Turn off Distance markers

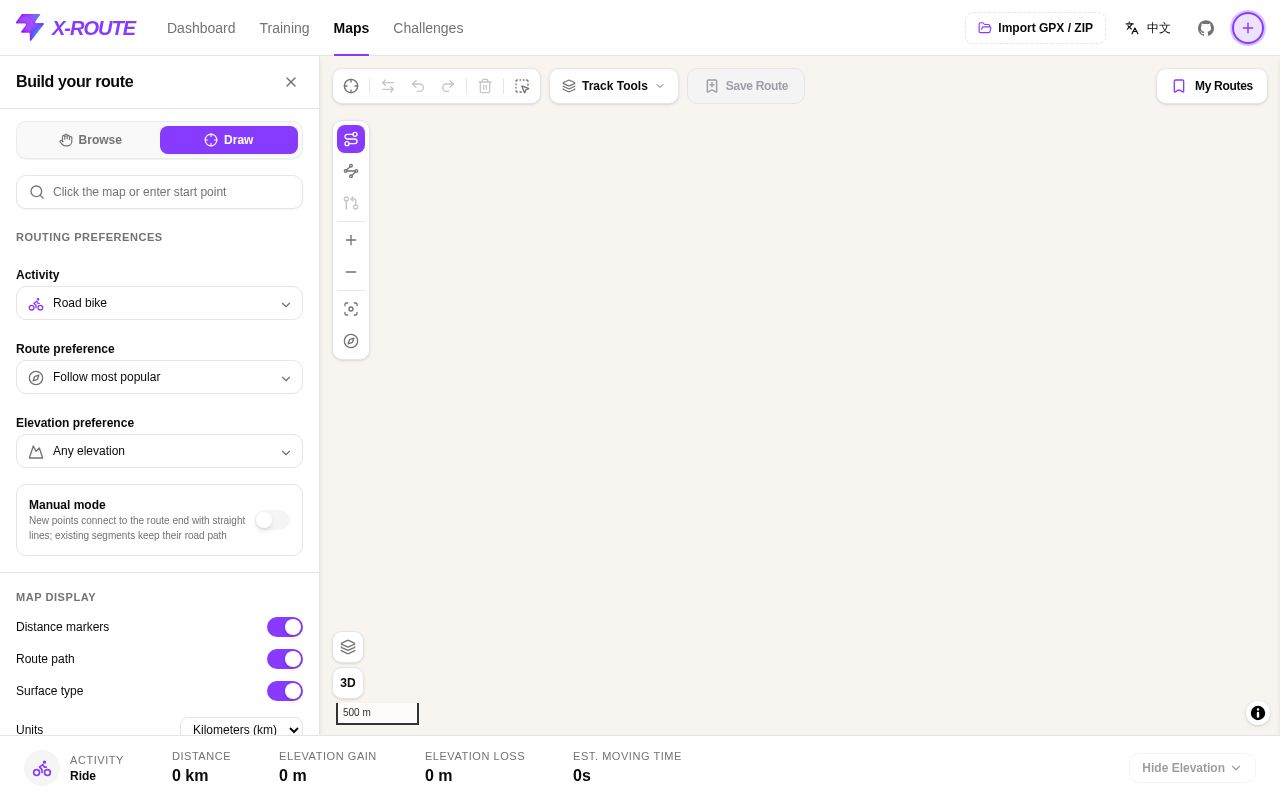click(x=285, y=627)
